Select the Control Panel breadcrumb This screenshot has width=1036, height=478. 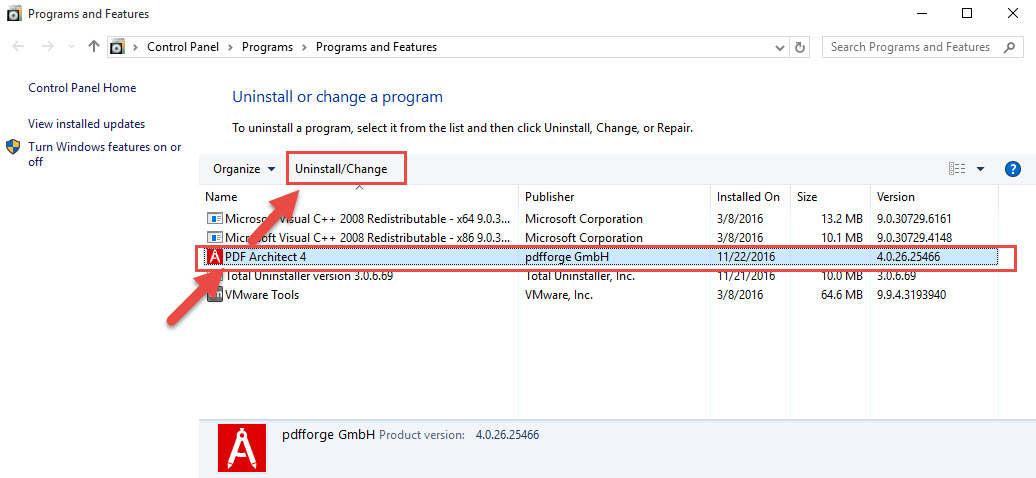pyautogui.click(x=183, y=47)
